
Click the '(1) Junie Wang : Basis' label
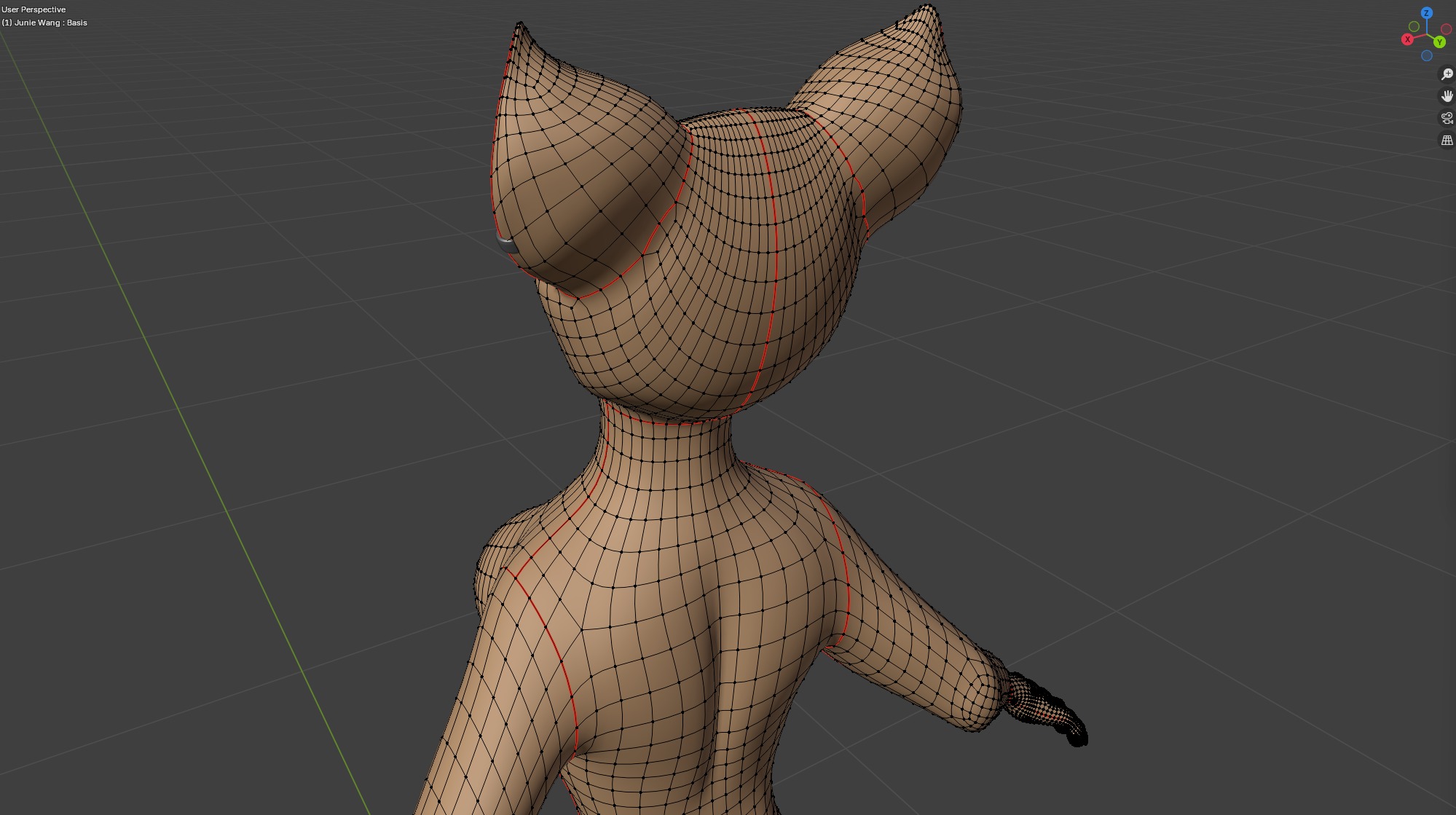pyautogui.click(x=44, y=23)
